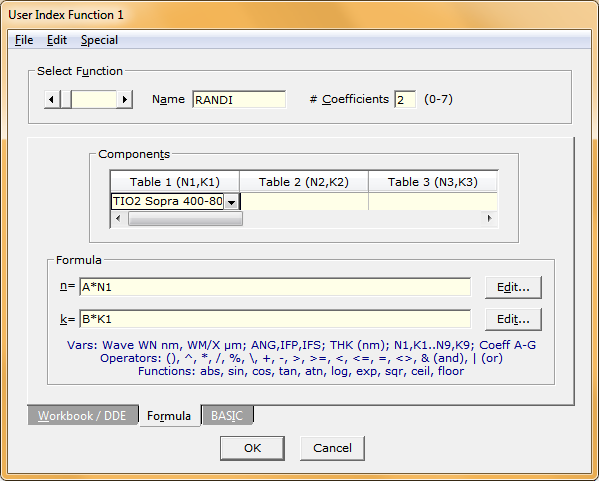
Task: Click the Name field containing RANDI
Action: coord(239,100)
